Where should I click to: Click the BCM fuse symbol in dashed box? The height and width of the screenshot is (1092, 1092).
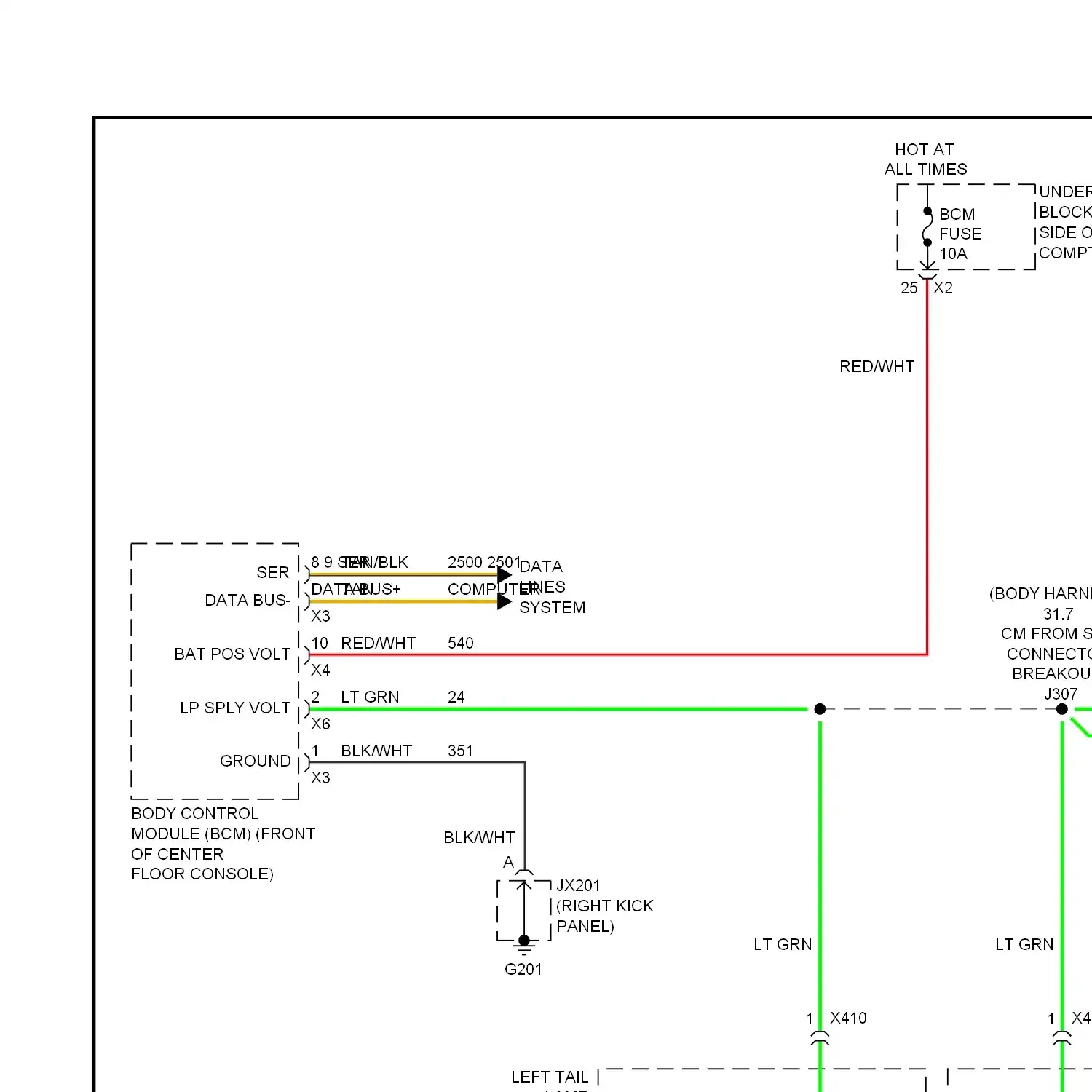click(927, 227)
